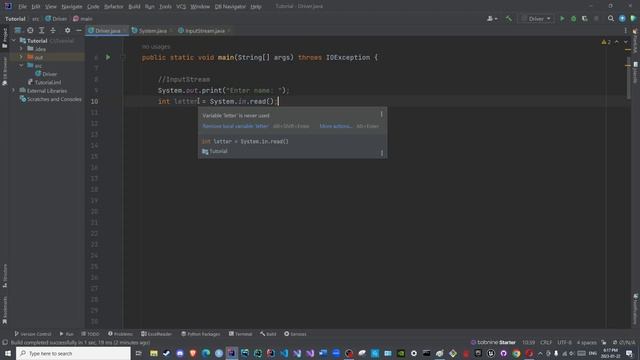Click UTF-8 encoding in status bar

tap(564, 342)
